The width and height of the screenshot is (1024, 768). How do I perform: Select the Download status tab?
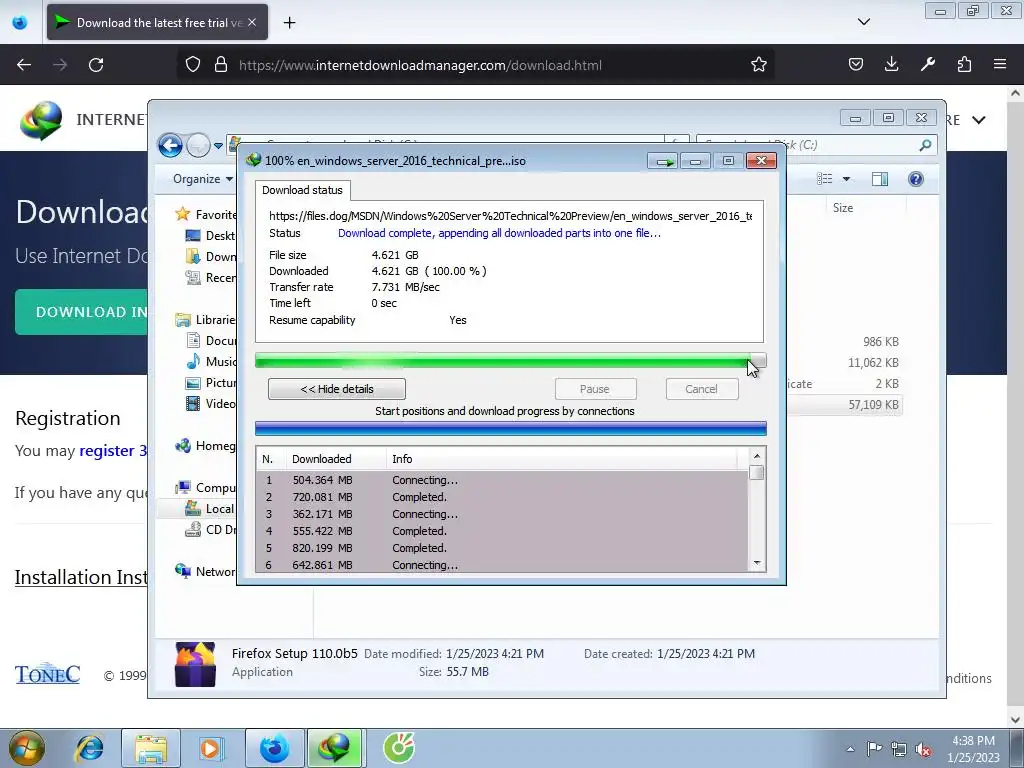(x=302, y=190)
